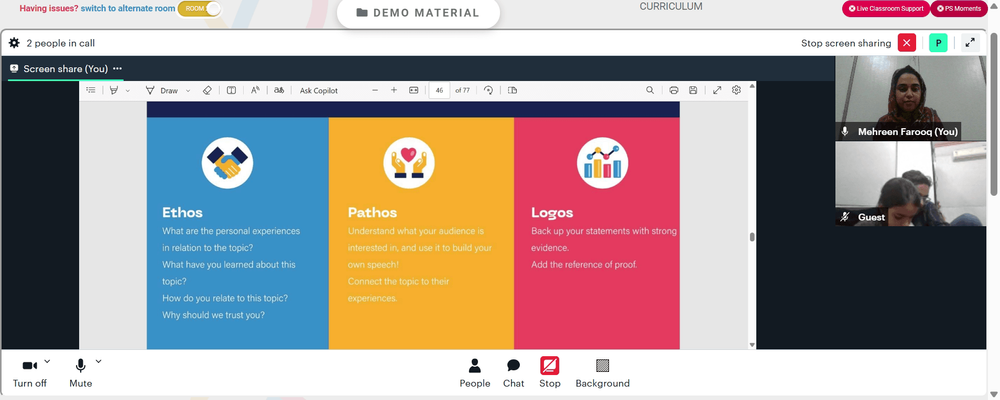Viewport: 1000px width, 400px height.
Task: Toggle the alternate ROOM switch
Action: pos(200,9)
